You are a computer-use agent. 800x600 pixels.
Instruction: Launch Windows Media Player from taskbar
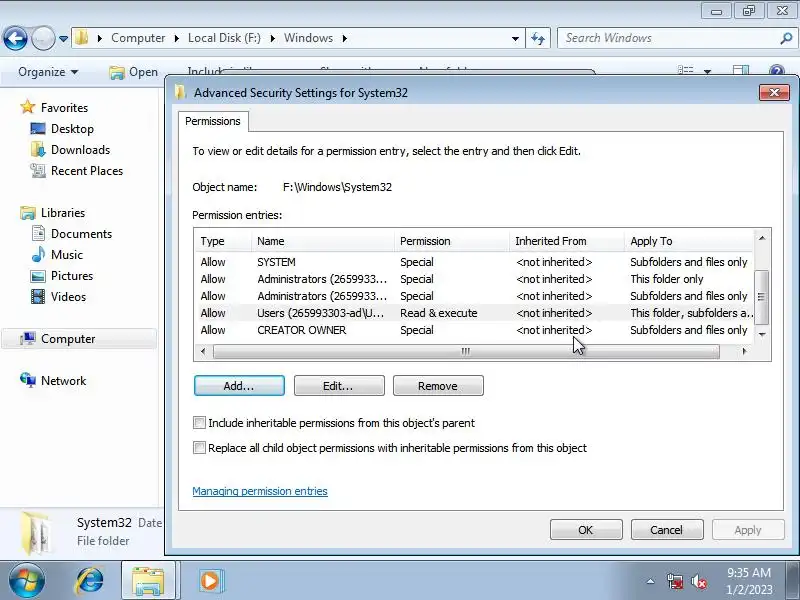point(210,581)
